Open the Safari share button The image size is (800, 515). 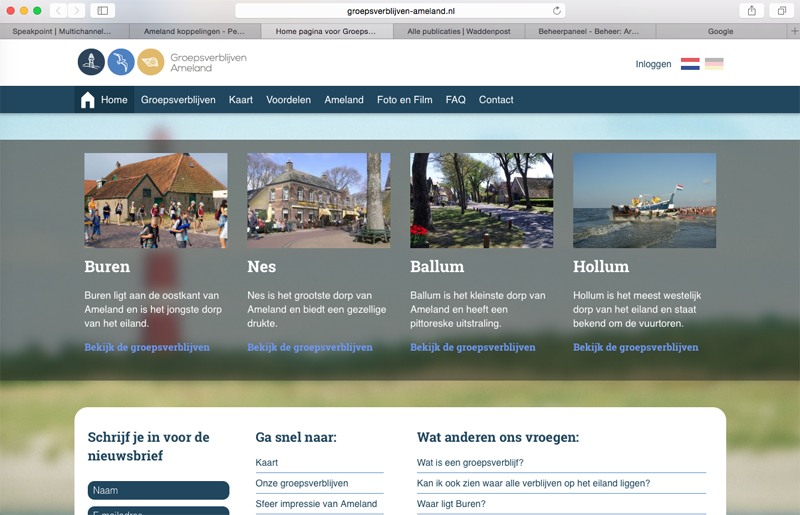point(752,10)
